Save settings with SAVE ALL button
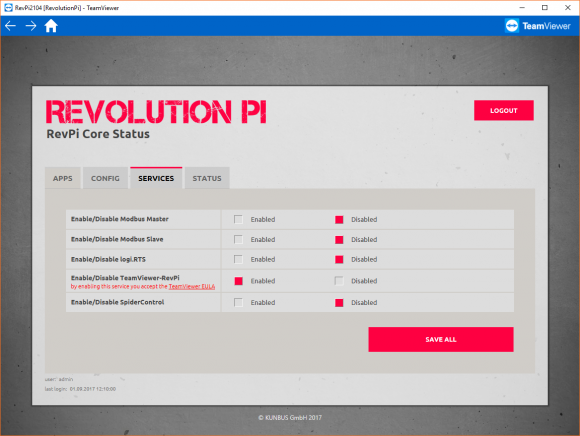This screenshot has height=436, width=580. click(x=441, y=339)
